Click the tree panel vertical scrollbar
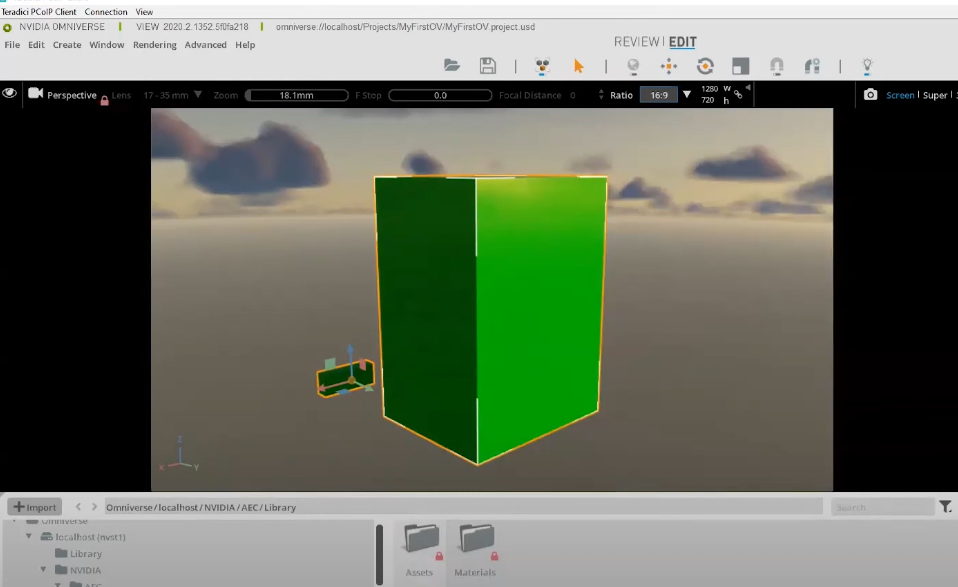Viewport: 958px width, 587px height. point(379,554)
